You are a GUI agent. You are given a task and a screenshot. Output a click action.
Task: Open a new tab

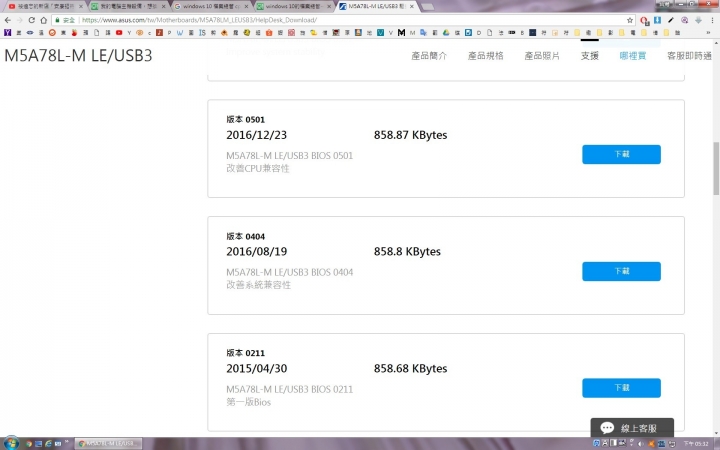pyautogui.click(x=428, y=7)
